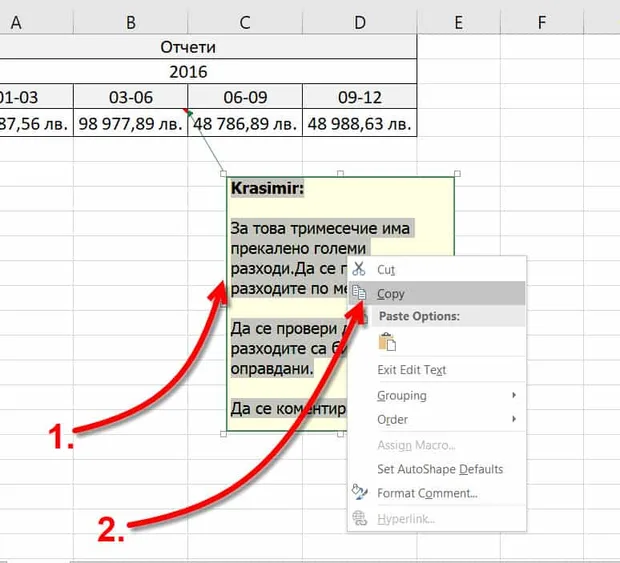
Task: Click the Paste clipboard icon under Paste Options
Action: pyautogui.click(x=387, y=342)
